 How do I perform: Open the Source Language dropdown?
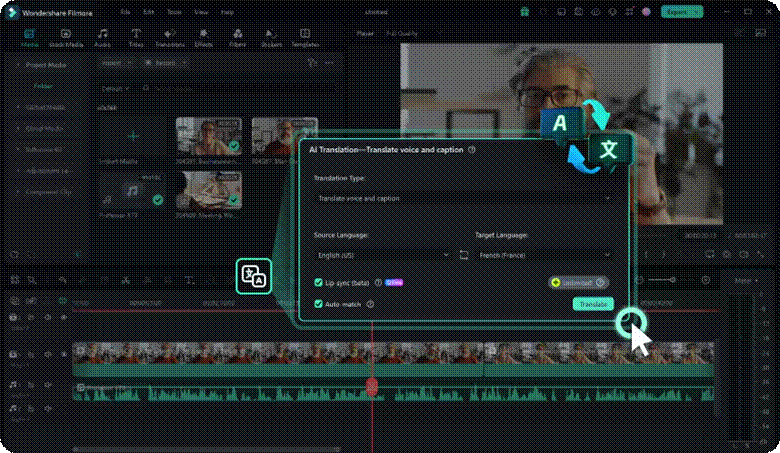click(383, 255)
